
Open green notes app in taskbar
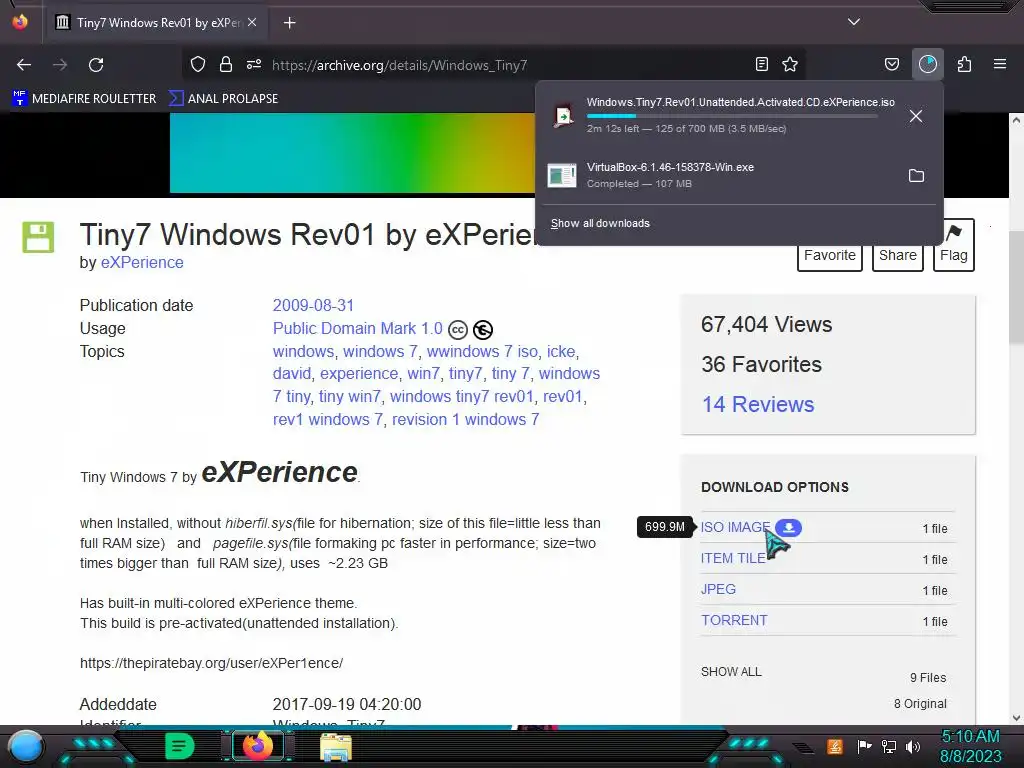[x=179, y=746]
